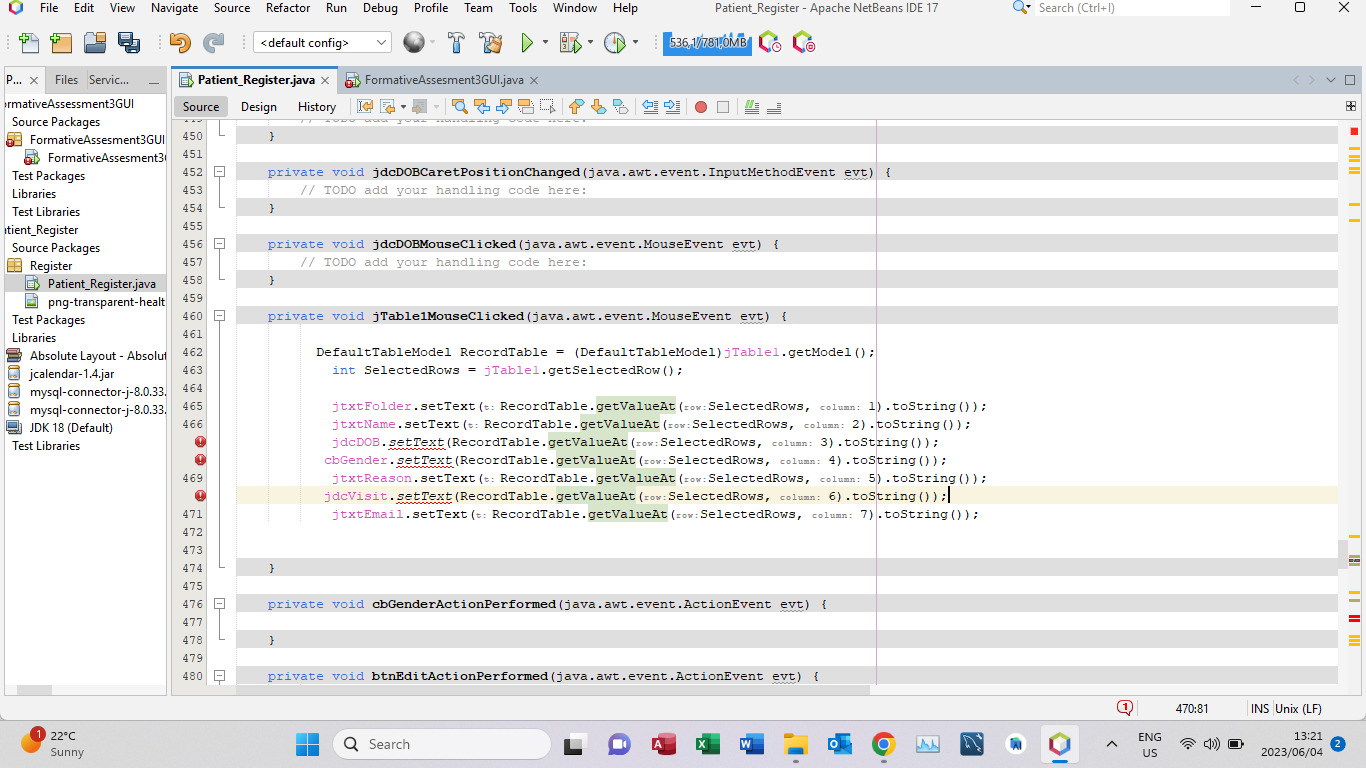The height and width of the screenshot is (768, 1366).
Task: Toggle the code fold beside jTable1MouseClicked
Action: (x=219, y=315)
